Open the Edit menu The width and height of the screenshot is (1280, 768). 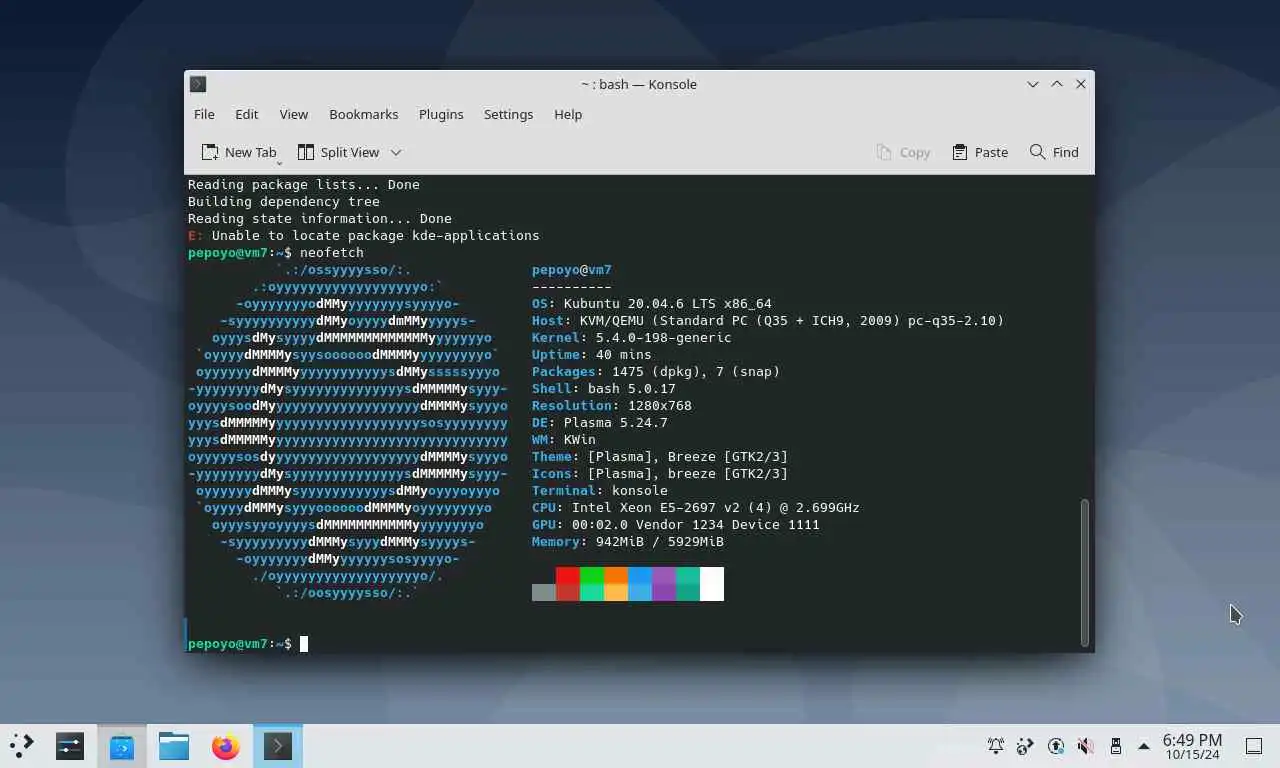pyautogui.click(x=247, y=114)
